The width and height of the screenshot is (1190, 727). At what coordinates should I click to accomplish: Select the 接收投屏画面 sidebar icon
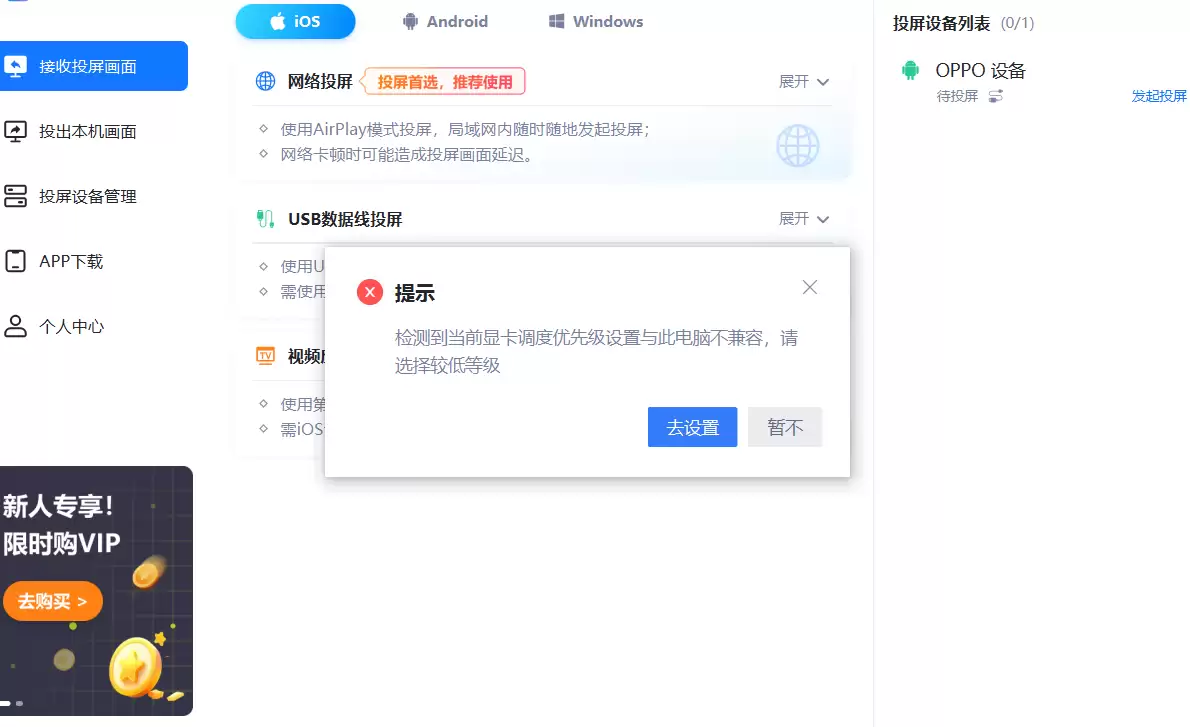(16, 66)
